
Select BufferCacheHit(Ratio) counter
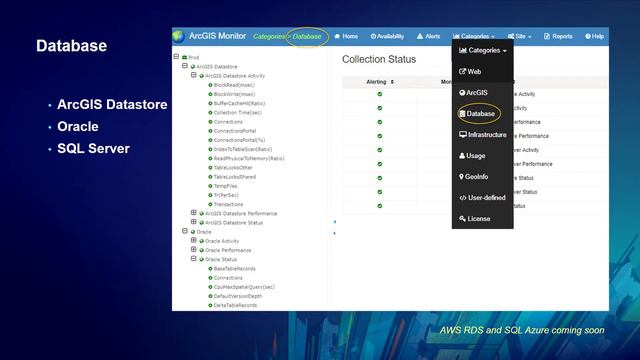[x=239, y=104]
